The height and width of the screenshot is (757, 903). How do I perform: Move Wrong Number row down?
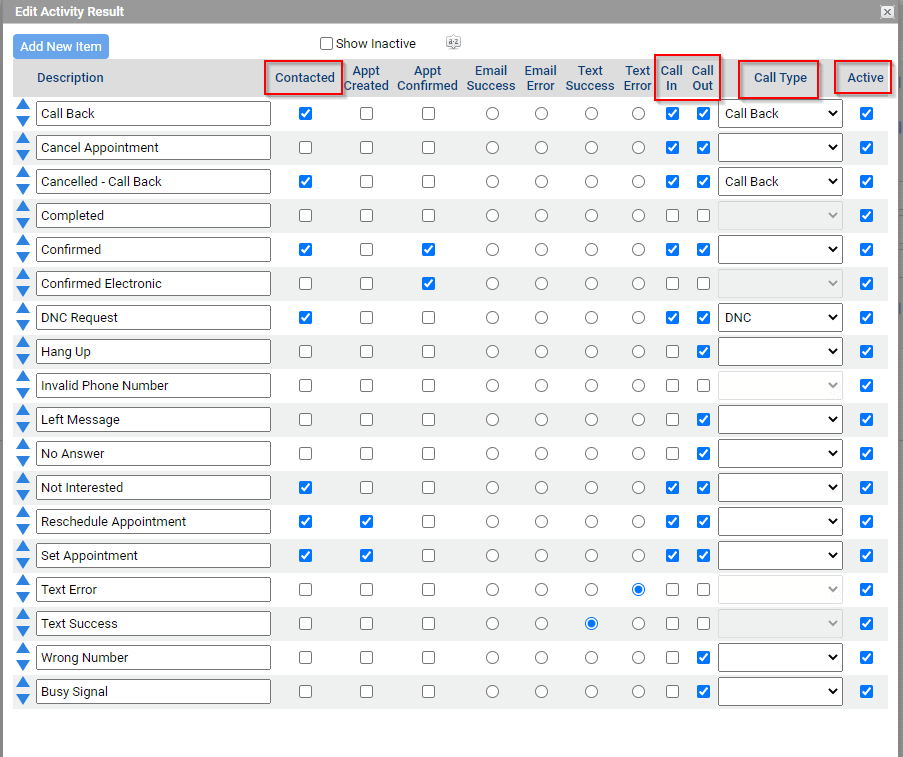pos(23,665)
